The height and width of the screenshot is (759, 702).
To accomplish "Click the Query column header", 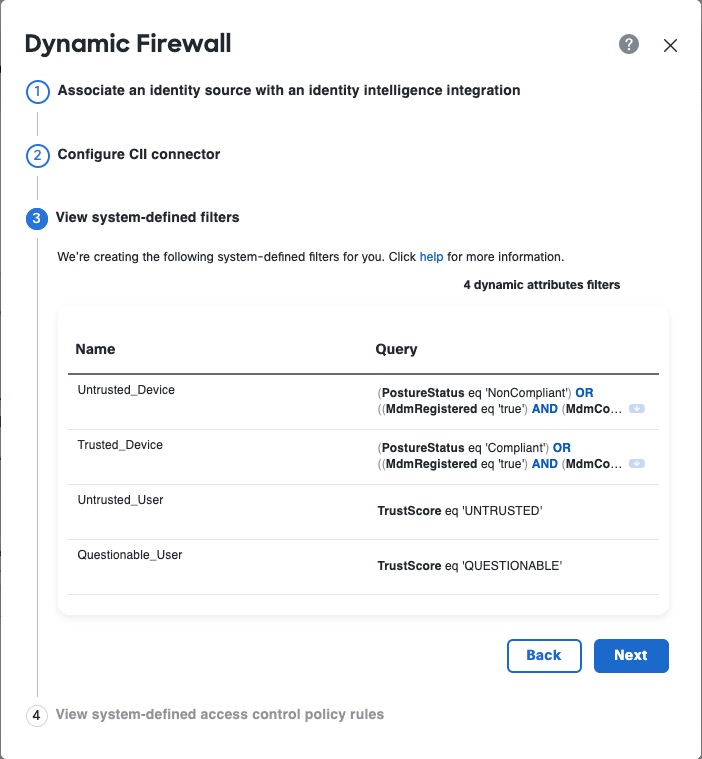I will [x=396, y=350].
